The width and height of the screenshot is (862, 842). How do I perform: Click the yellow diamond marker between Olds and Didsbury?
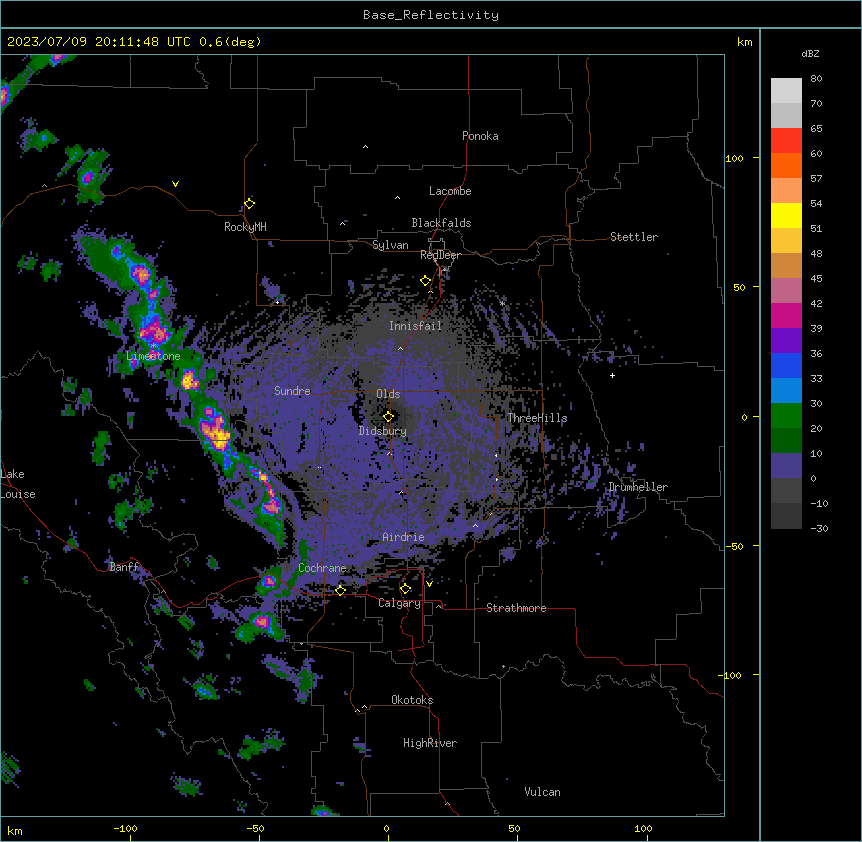point(388,417)
